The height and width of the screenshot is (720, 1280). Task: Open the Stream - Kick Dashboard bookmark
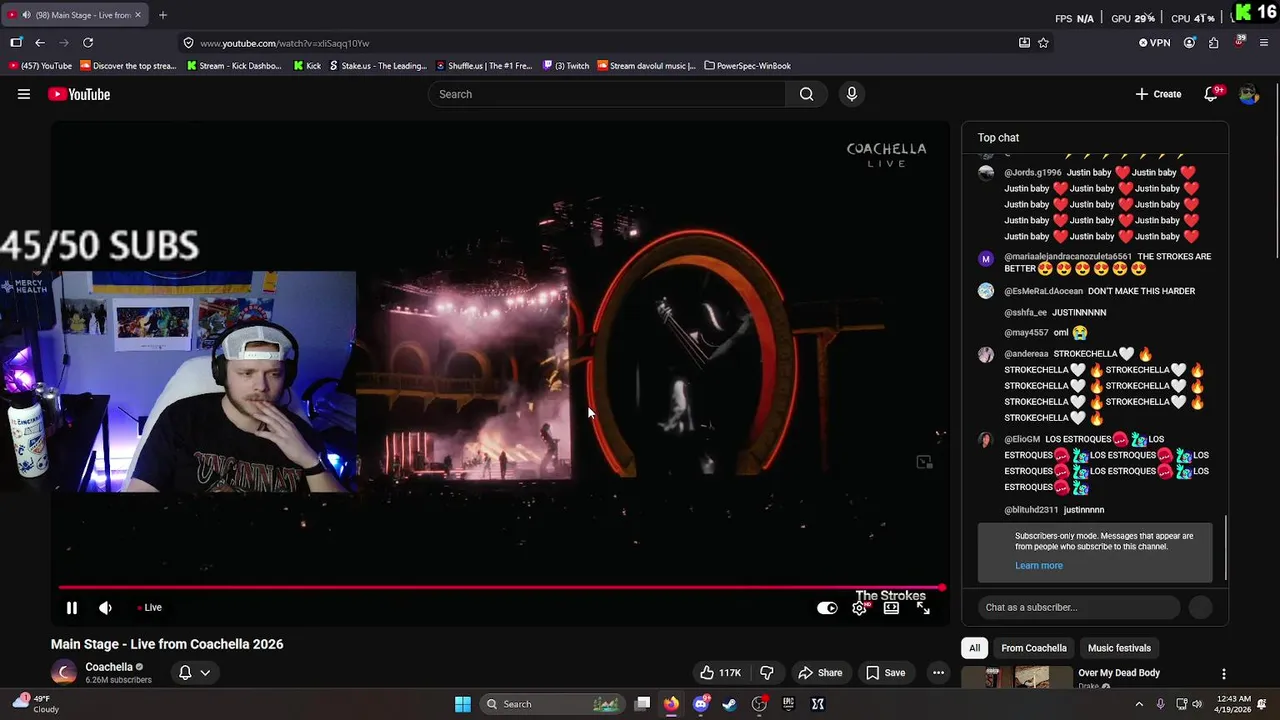click(x=235, y=66)
